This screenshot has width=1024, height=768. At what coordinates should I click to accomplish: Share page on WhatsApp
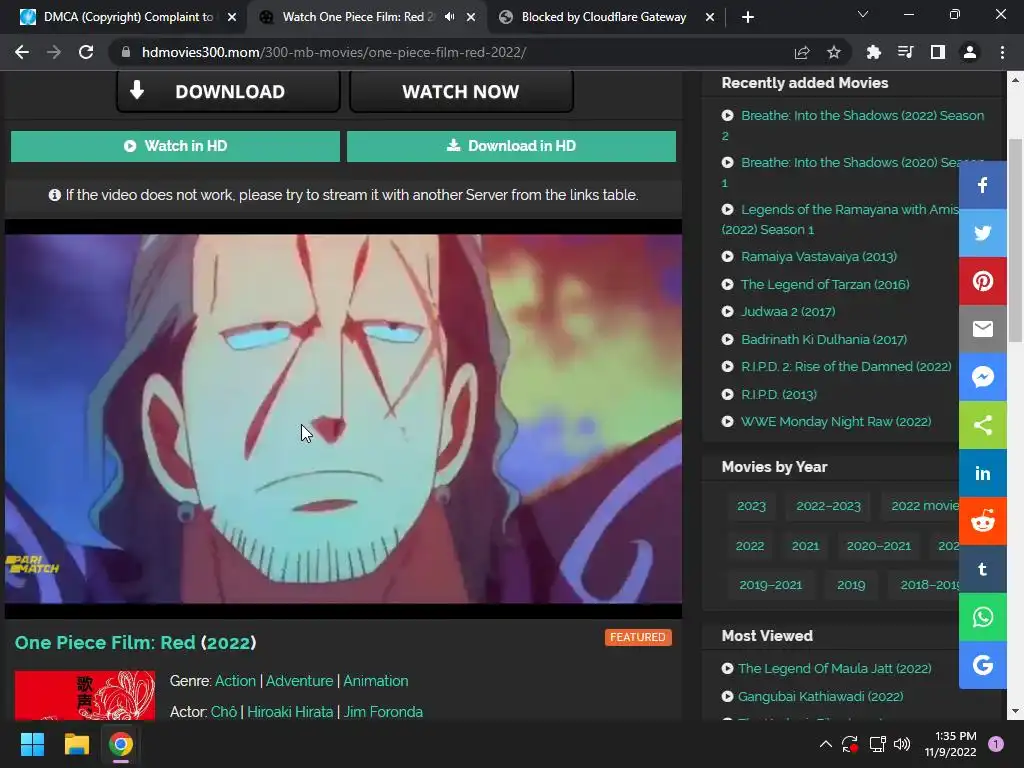(x=982, y=617)
